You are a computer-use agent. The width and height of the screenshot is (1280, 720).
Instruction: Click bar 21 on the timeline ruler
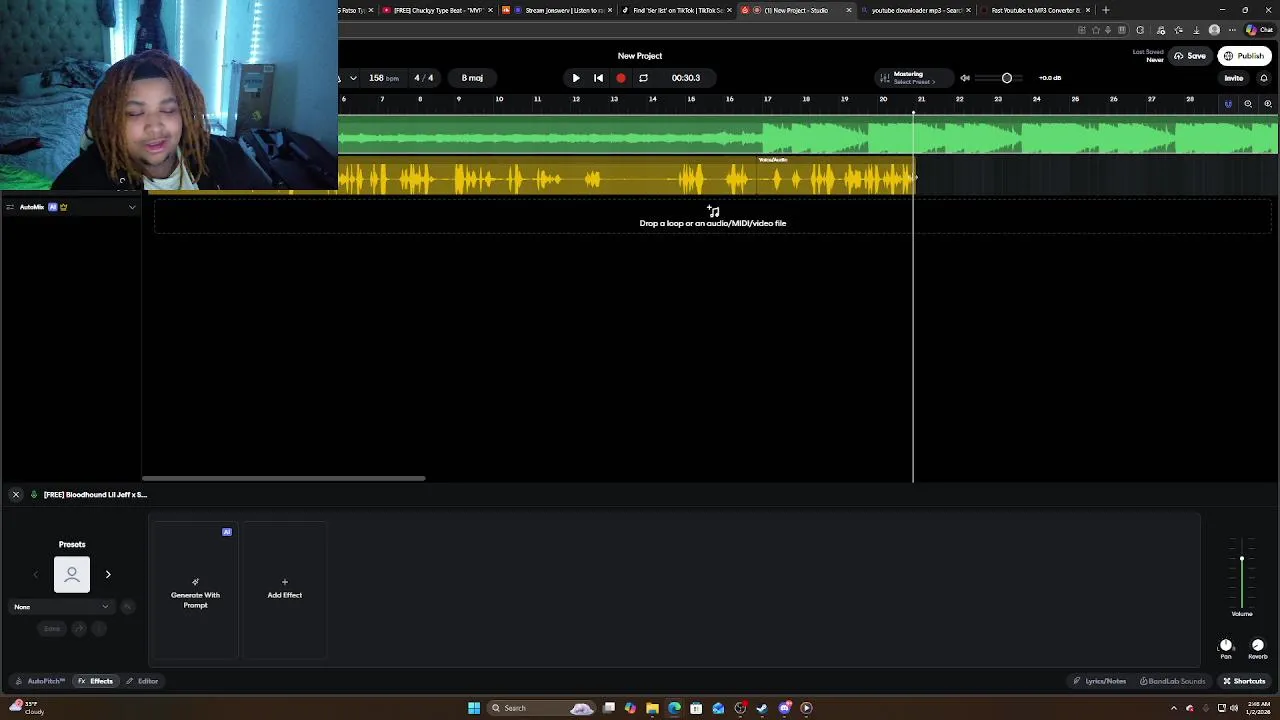click(921, 99)
